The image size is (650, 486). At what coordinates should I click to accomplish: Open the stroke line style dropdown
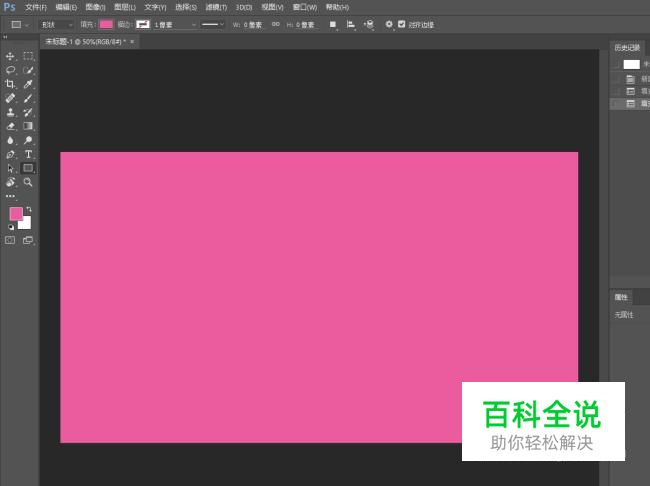213,24
